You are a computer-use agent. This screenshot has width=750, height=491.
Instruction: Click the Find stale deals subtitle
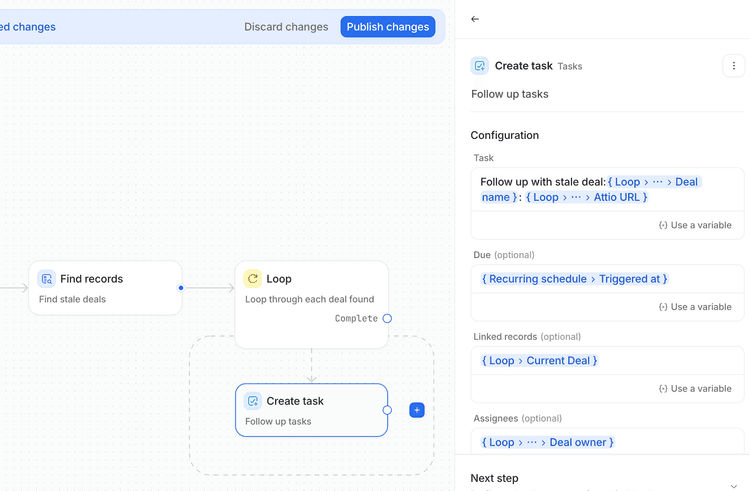[72, 299]
